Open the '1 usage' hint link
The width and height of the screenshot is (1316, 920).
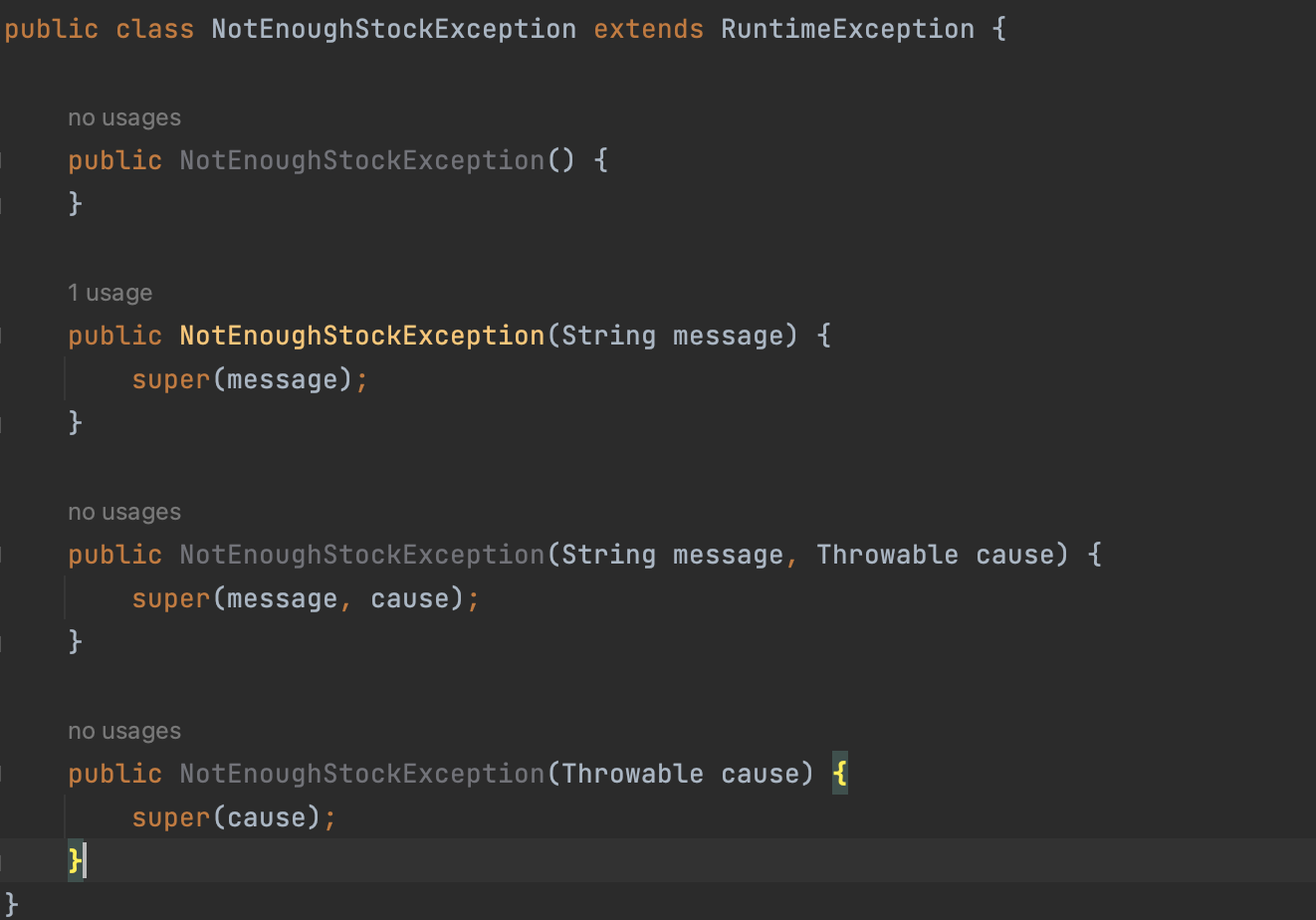110,293
